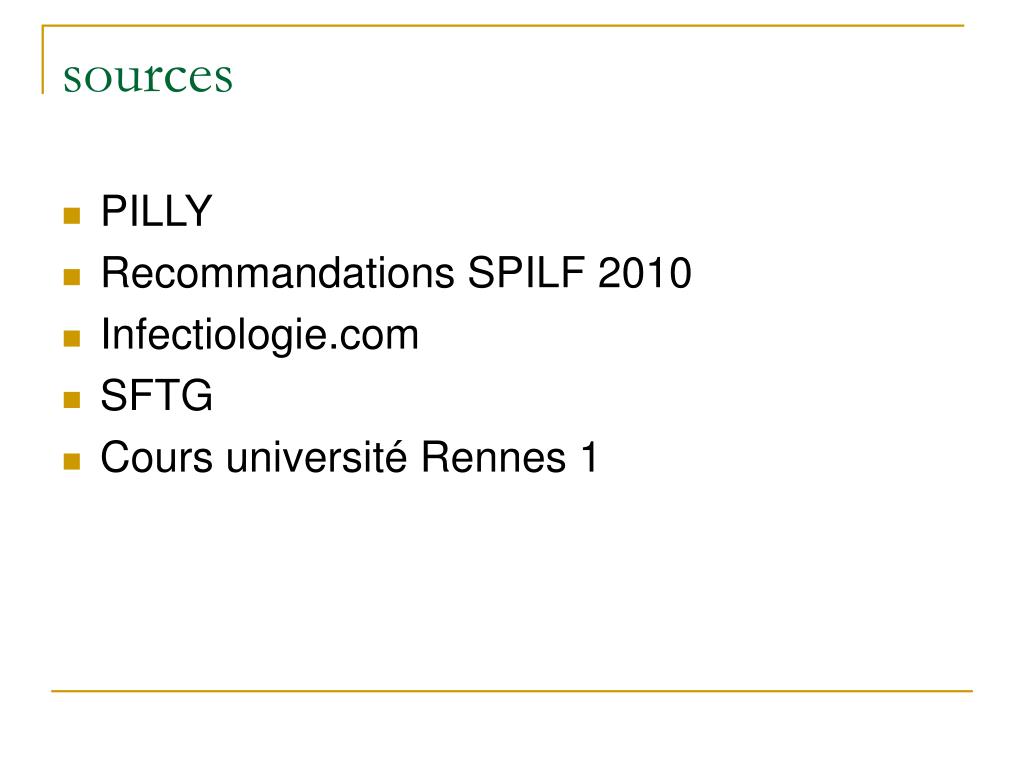The width and height of the screenshot is (1024, 768).
Task: Click 'Recommandations SPILF 2010' text line
Action: (x=396, y=272)
